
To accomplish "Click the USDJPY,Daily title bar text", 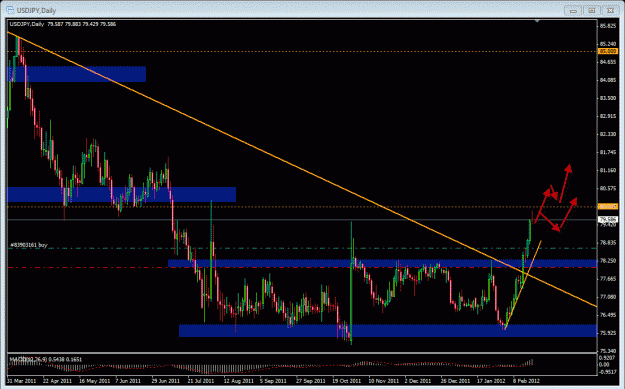I will pyautogui.click(x=36, y=11).
